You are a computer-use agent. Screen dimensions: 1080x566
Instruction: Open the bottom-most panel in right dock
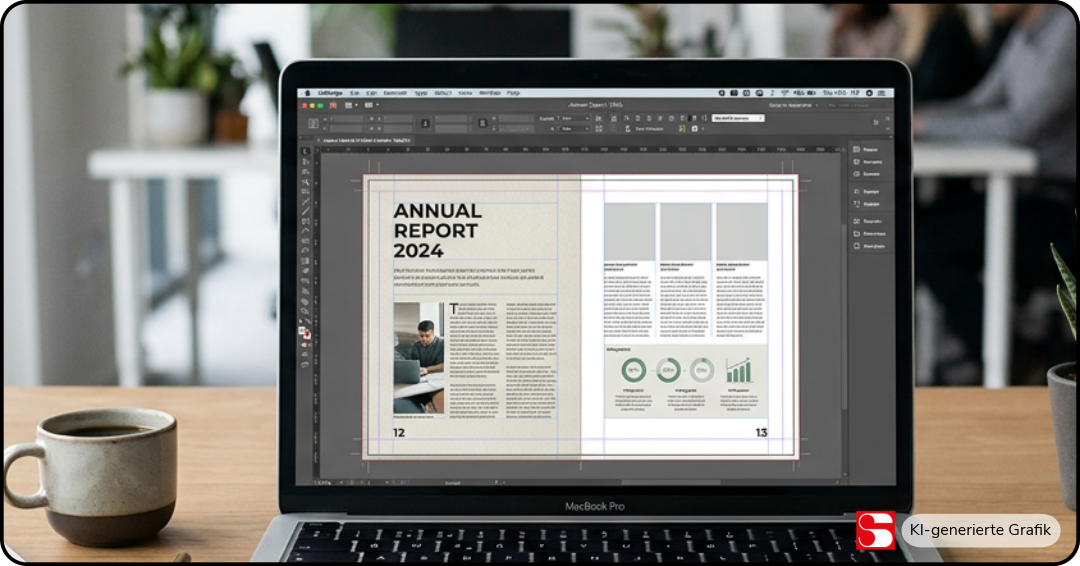coord(869,246)
